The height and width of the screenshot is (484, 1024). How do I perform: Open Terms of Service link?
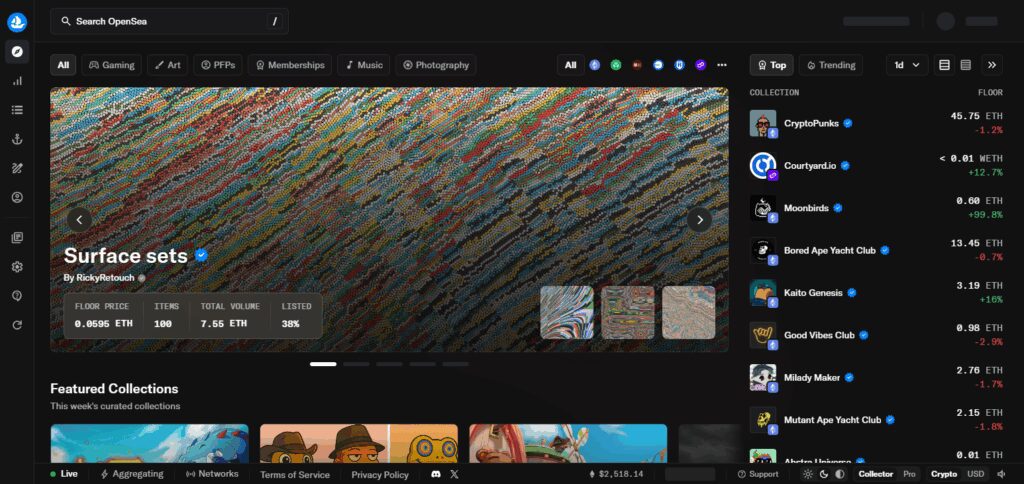tap(295, 475)
